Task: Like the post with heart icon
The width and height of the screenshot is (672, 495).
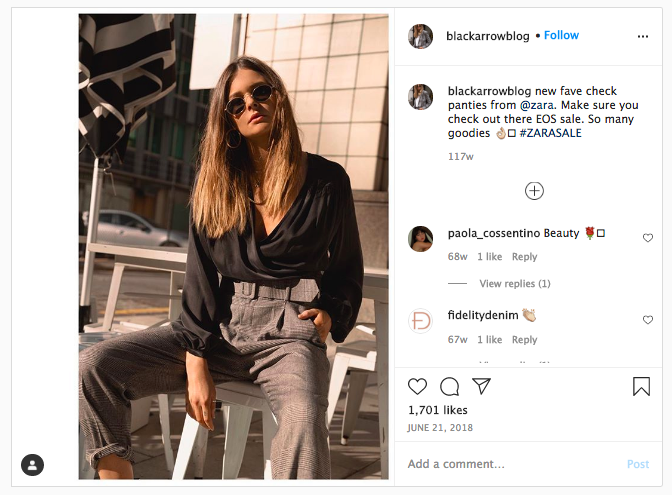Action: [x=418, y=386]
